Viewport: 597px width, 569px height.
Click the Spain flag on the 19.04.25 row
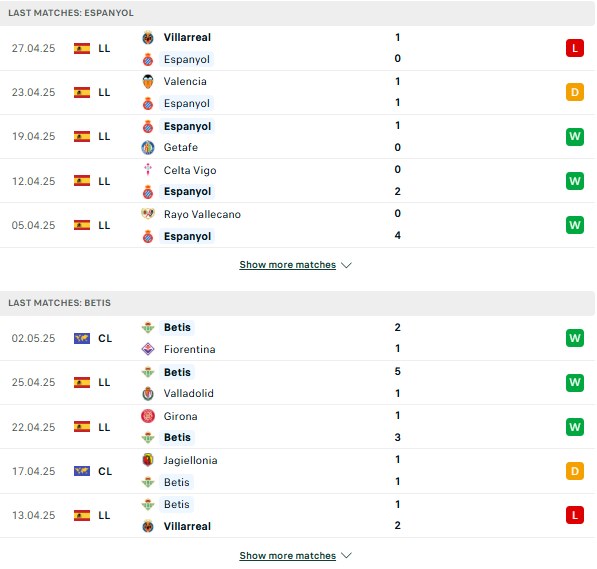click(x=82, y=136)
